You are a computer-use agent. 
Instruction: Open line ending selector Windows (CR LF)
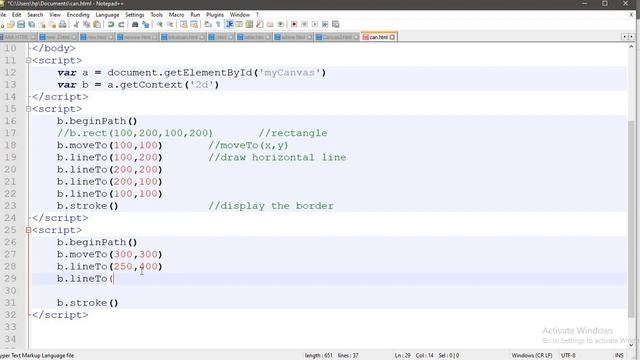pos(532,355)
